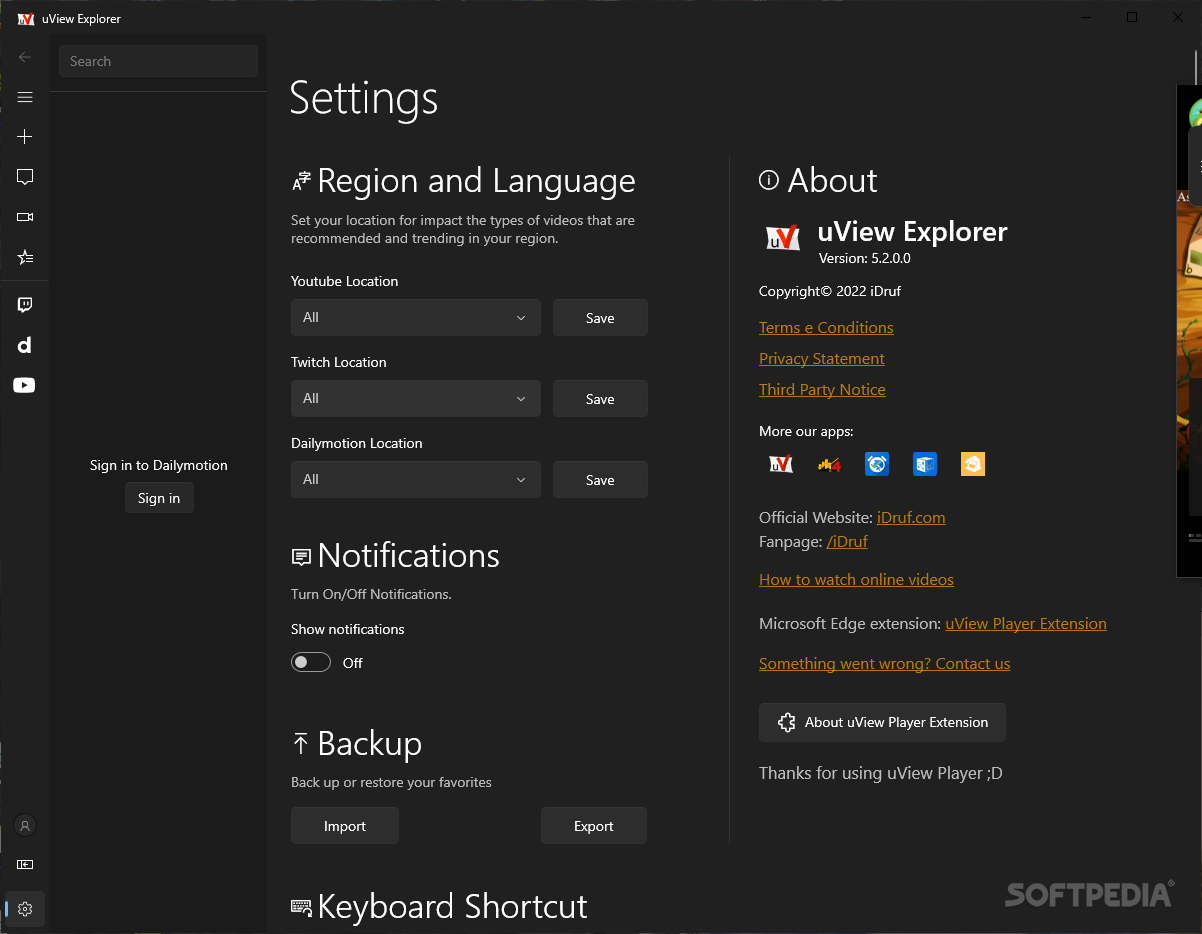Image resolution: width=1202 pixels, height=934 pixels.
Task: Save the Twitch Location setting
Action: click(600, 399)
